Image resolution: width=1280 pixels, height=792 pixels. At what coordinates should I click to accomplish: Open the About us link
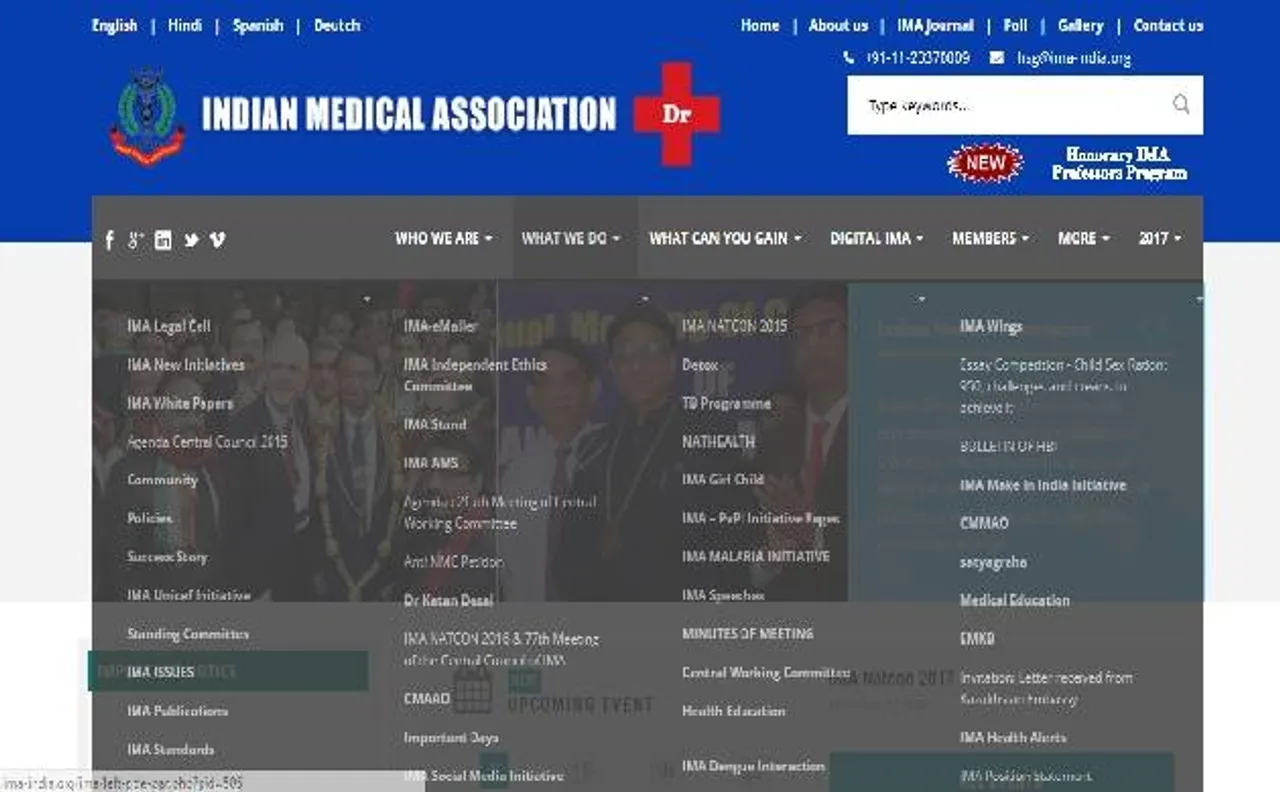tap(838, 25)
